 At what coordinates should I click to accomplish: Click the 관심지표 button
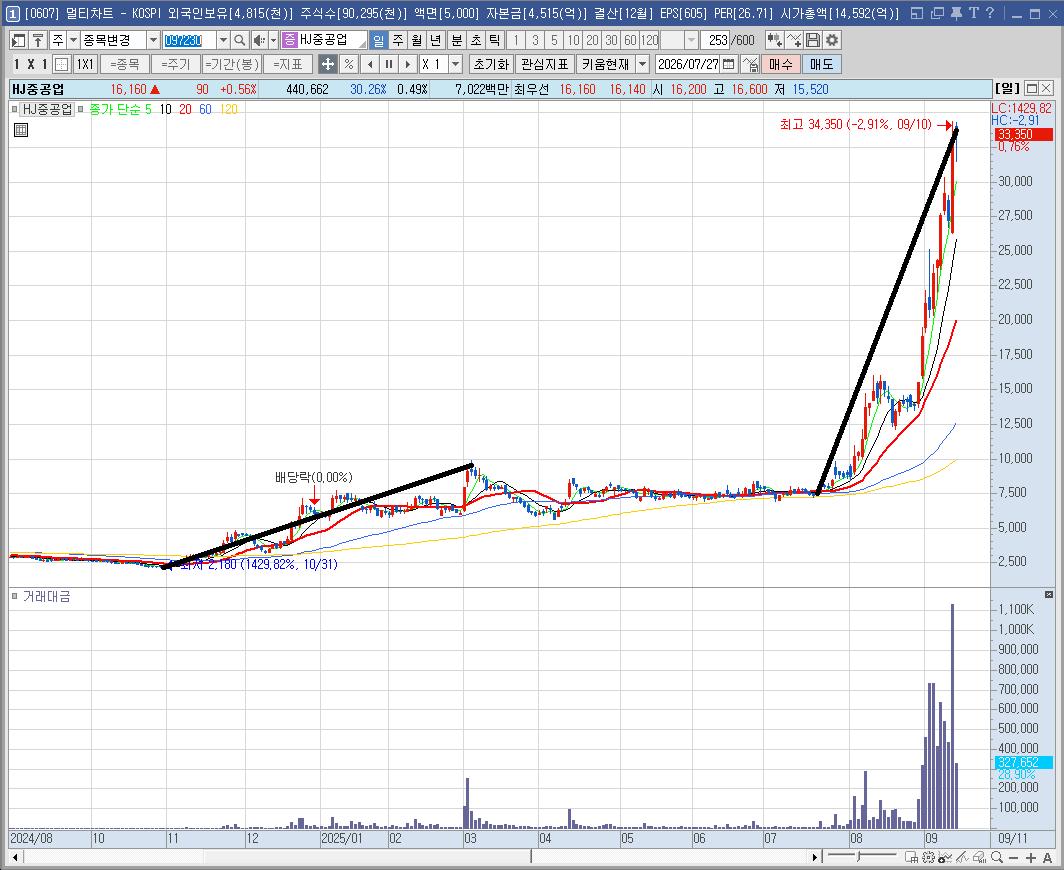(544, 64)
